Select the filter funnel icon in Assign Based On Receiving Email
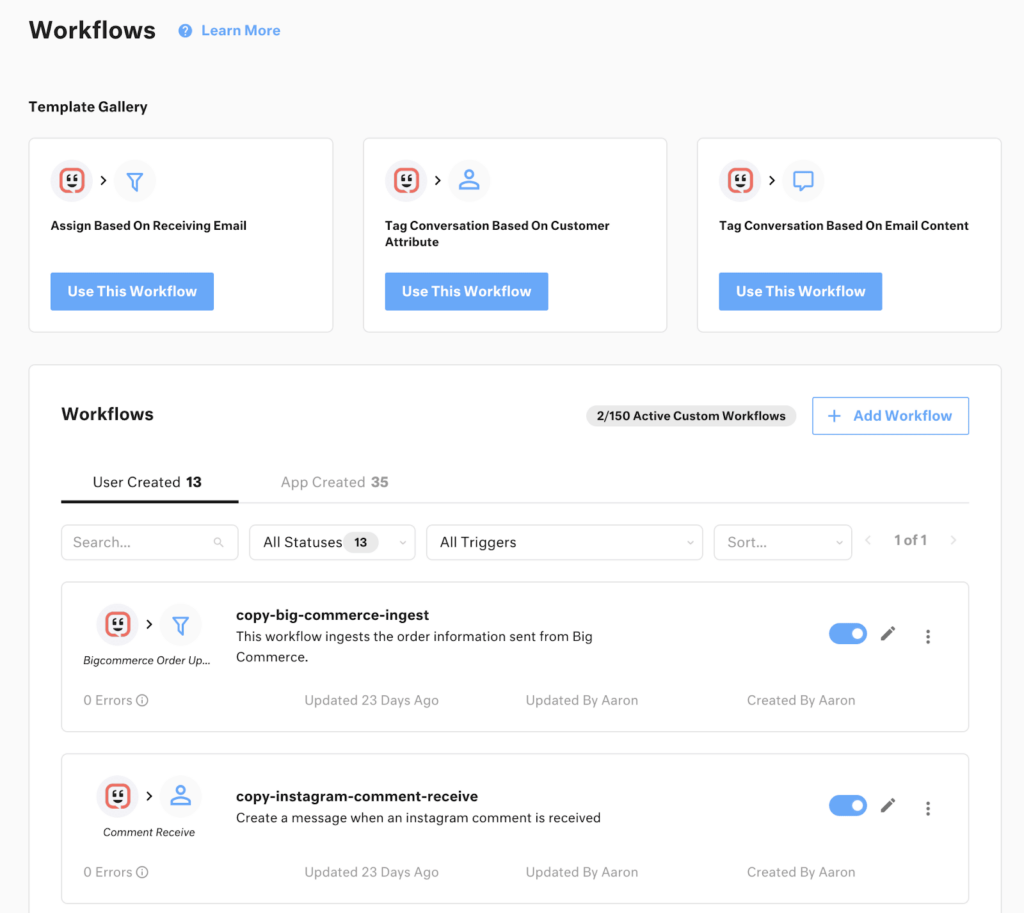This screenshot has height=913, width=1024. [134, 181]
